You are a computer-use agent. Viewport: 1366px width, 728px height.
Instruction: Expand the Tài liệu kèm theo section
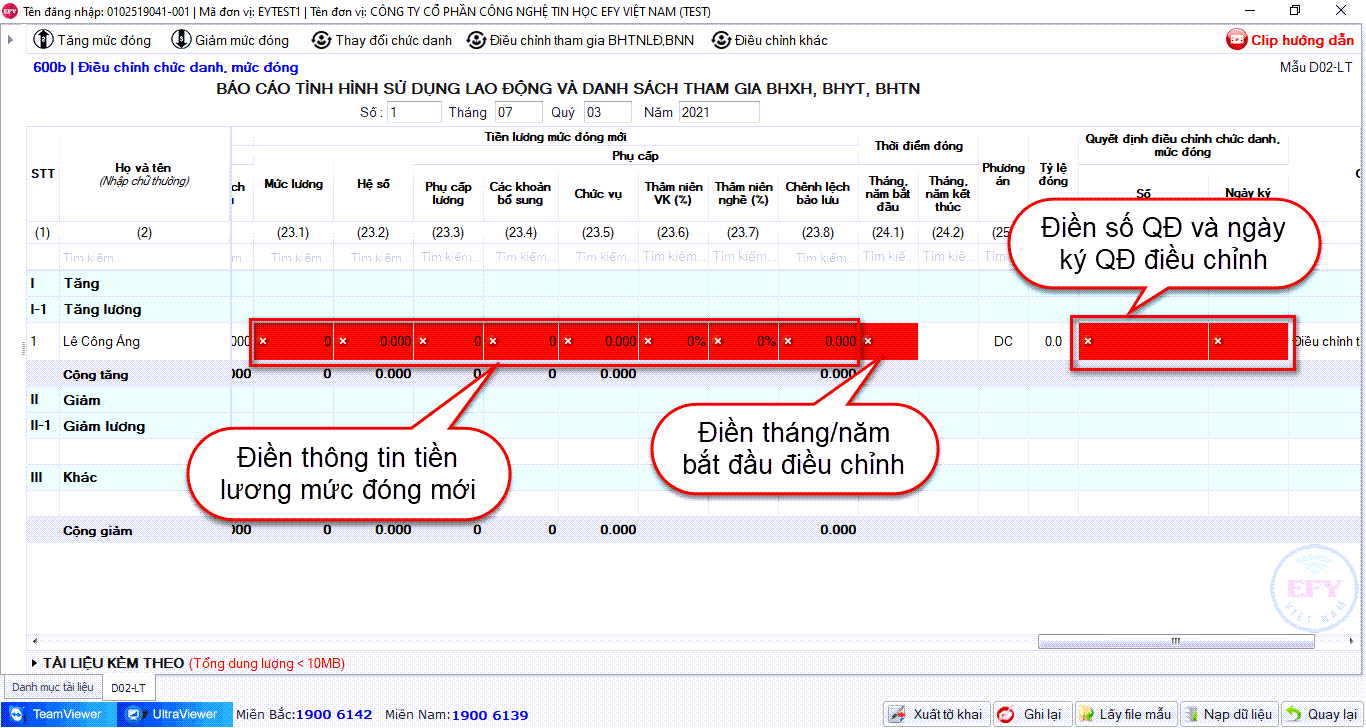tap(35, 663)
